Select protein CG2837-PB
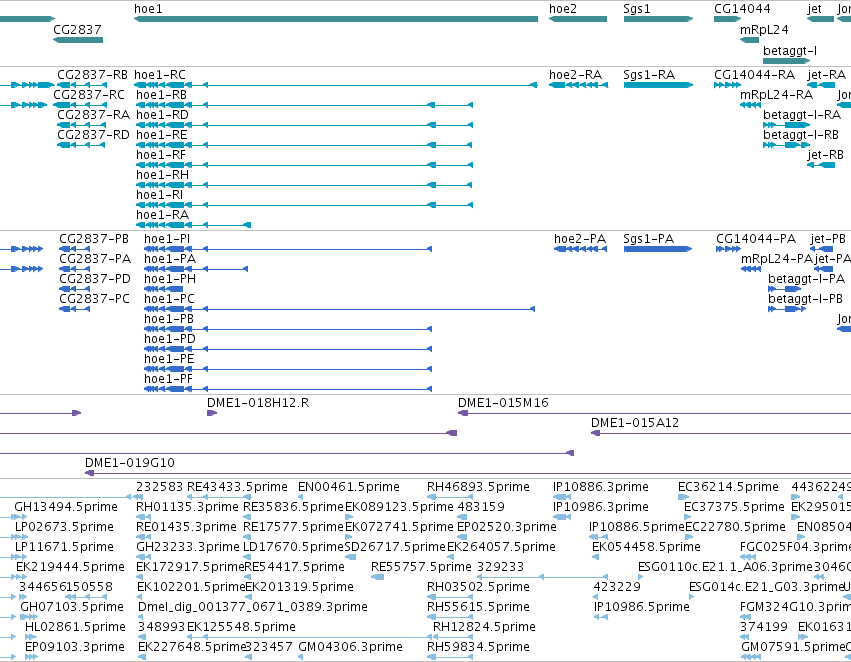Image resolution: width=851 pixels, height=662 pixels. [x=75, y=249]
